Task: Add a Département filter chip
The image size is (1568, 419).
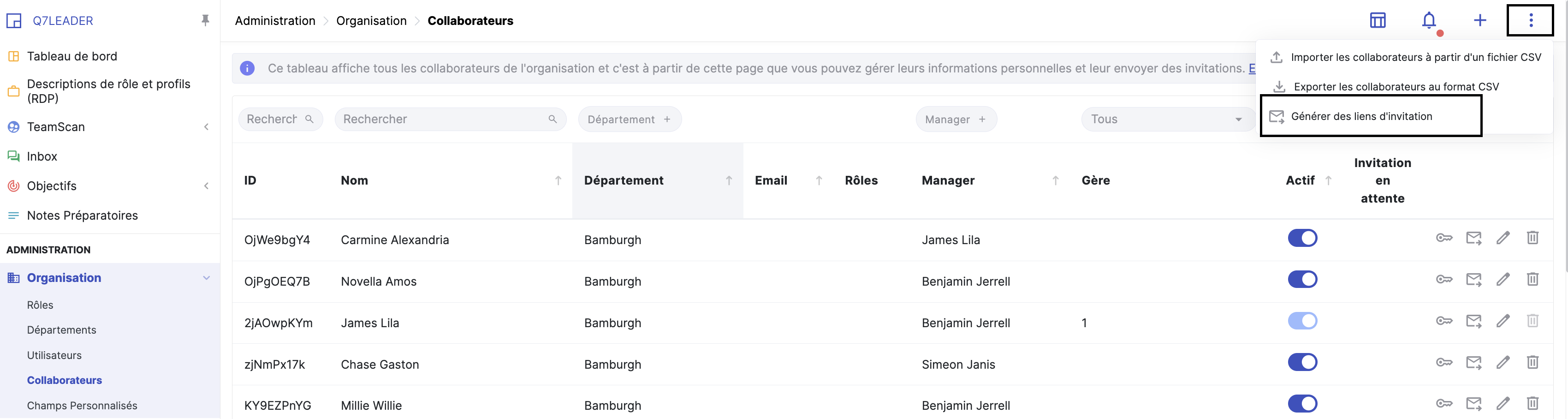Action: (x=629, y=120)
